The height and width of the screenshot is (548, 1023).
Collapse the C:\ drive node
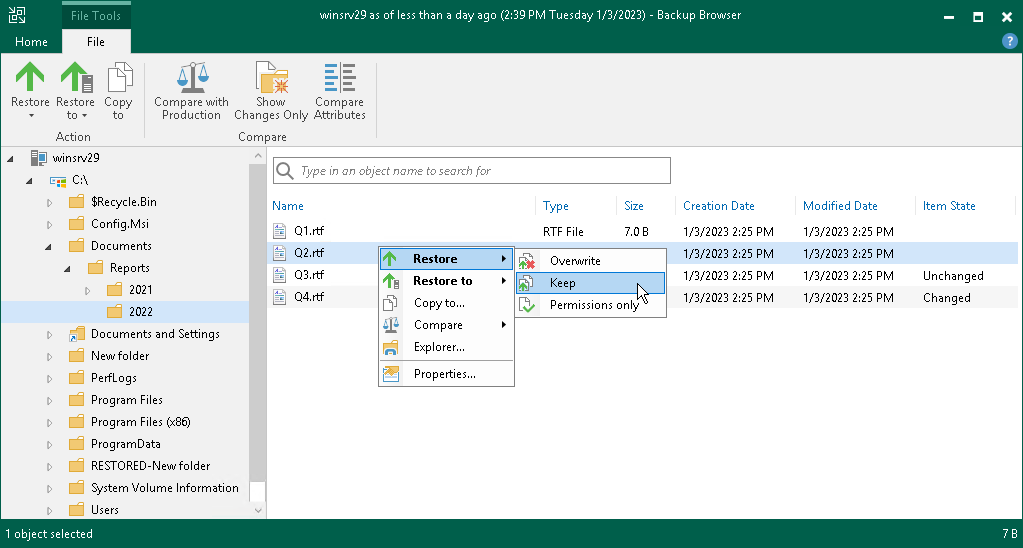[29, 181]
